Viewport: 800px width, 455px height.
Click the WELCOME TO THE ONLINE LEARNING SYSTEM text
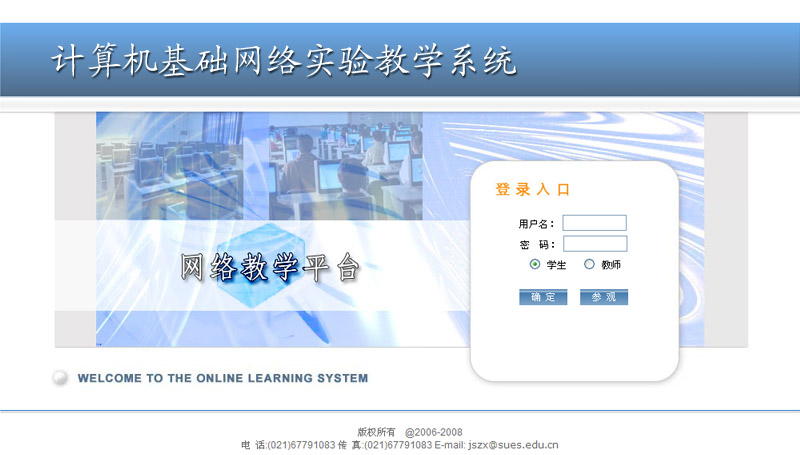222,378
